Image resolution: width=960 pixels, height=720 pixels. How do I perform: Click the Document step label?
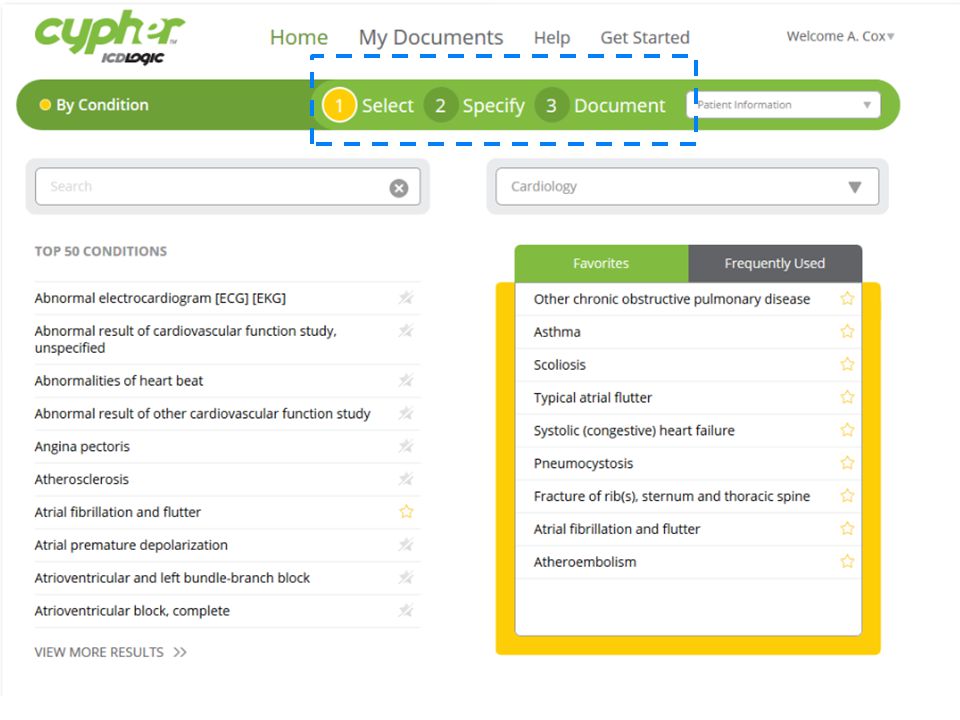point(620,105)
